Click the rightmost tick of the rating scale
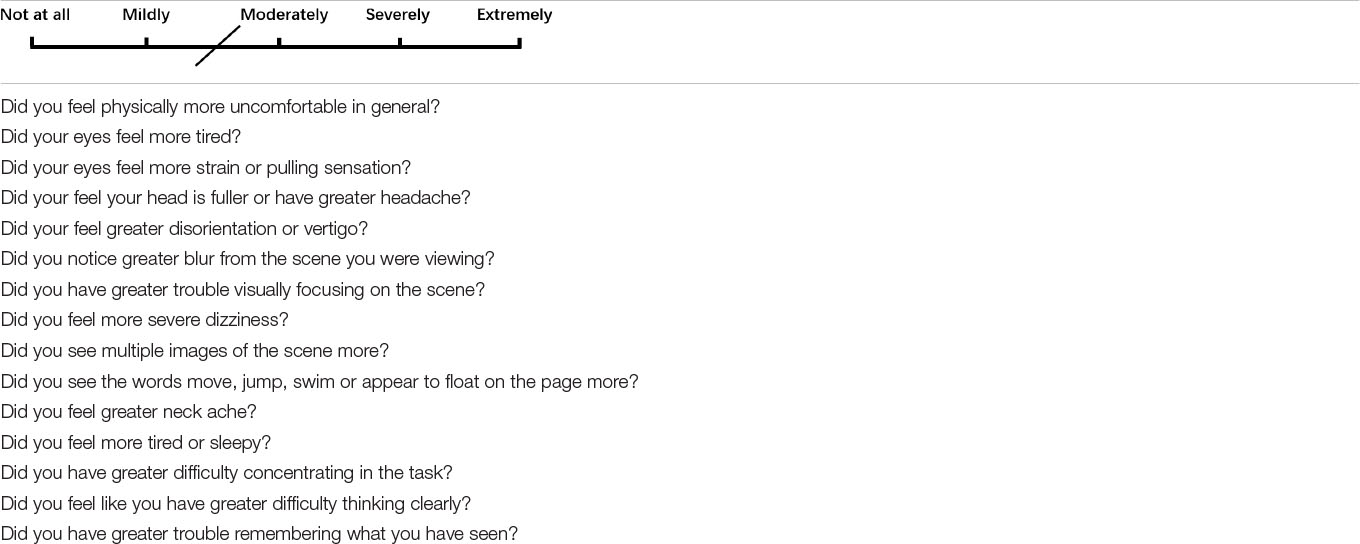This screenshot has width=1360, height=544. point(520,42)
